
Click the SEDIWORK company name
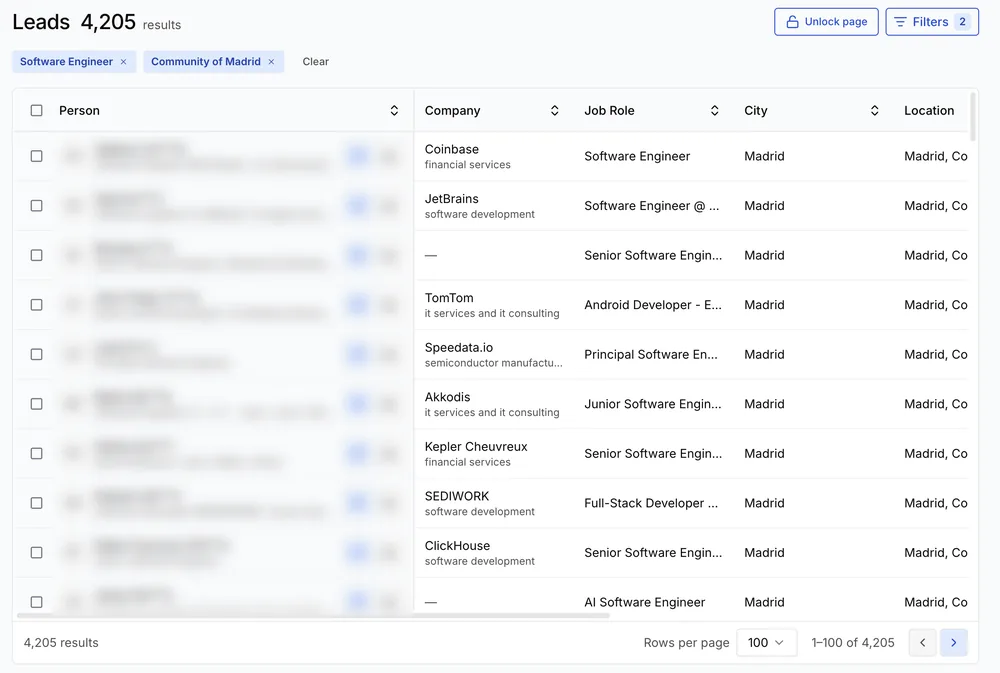pos(457,496)
